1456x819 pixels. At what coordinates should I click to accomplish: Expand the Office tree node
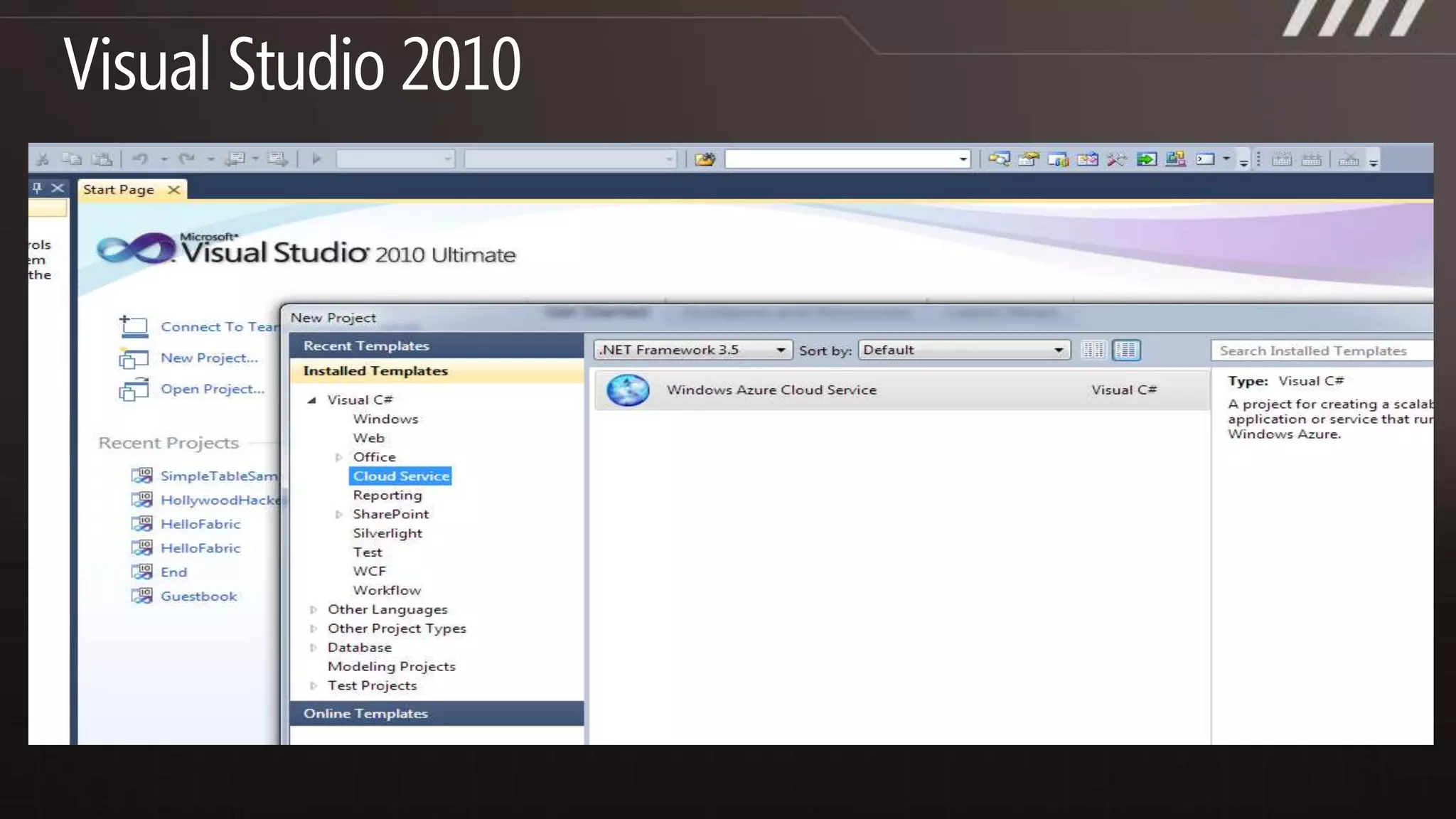click(339, 458)
